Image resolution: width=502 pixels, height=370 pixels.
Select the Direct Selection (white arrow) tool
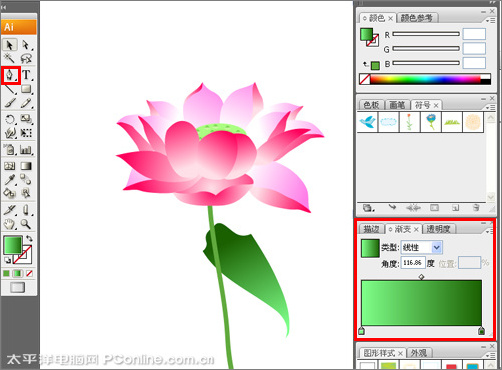pos(26,45)
